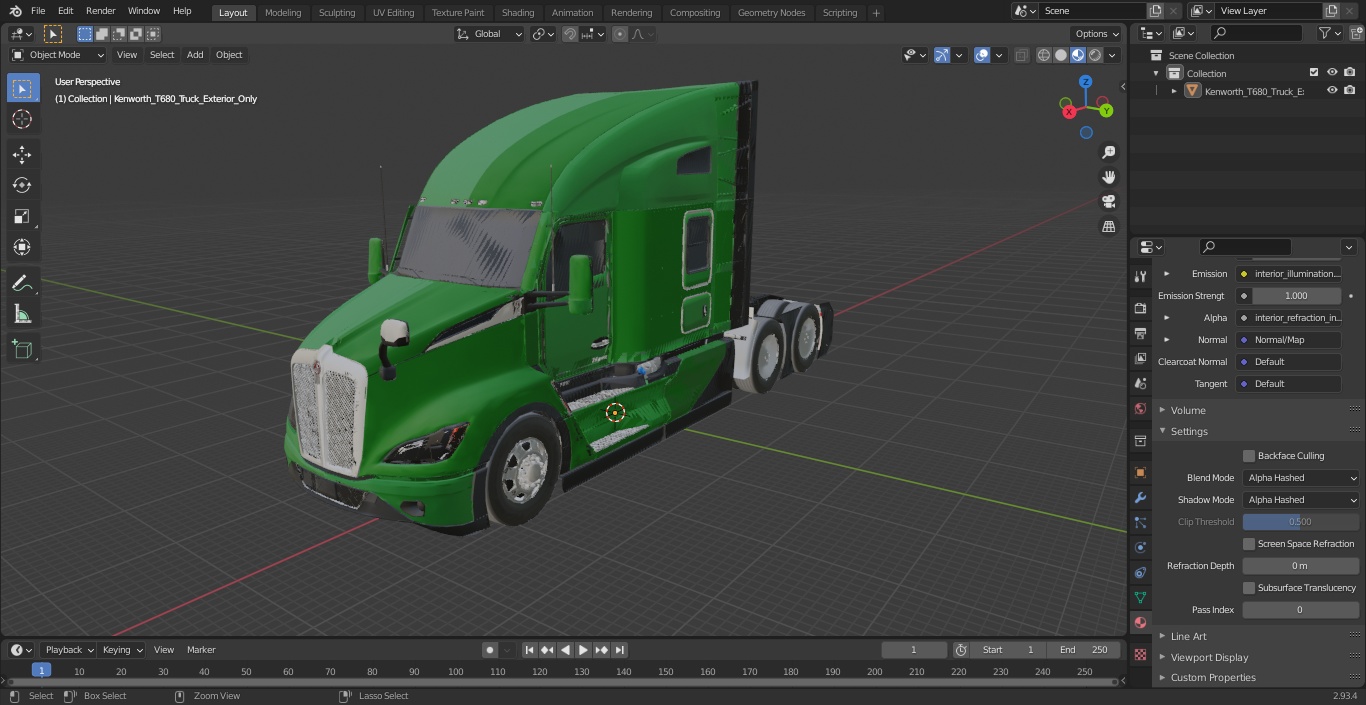This screenshot has height=705, width=1366.
Task: Open the viewport Add menu
Action: coord(195,55)
